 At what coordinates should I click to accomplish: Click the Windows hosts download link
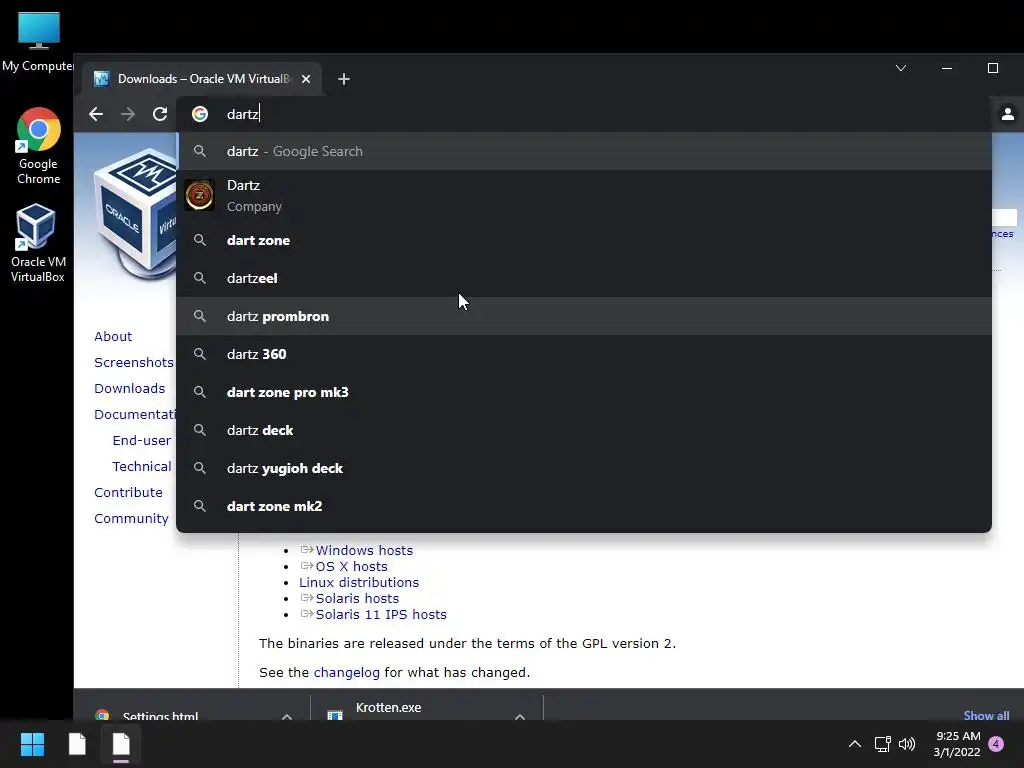[x=364, y=551]
